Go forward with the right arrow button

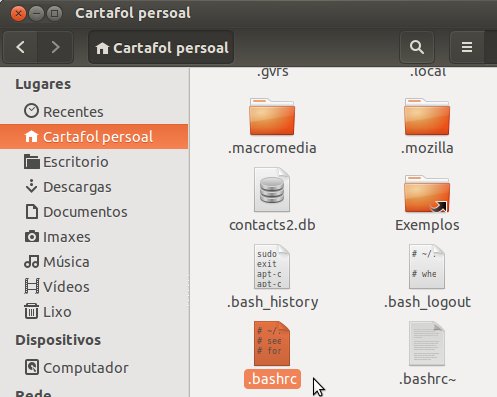tap(55, 47)
